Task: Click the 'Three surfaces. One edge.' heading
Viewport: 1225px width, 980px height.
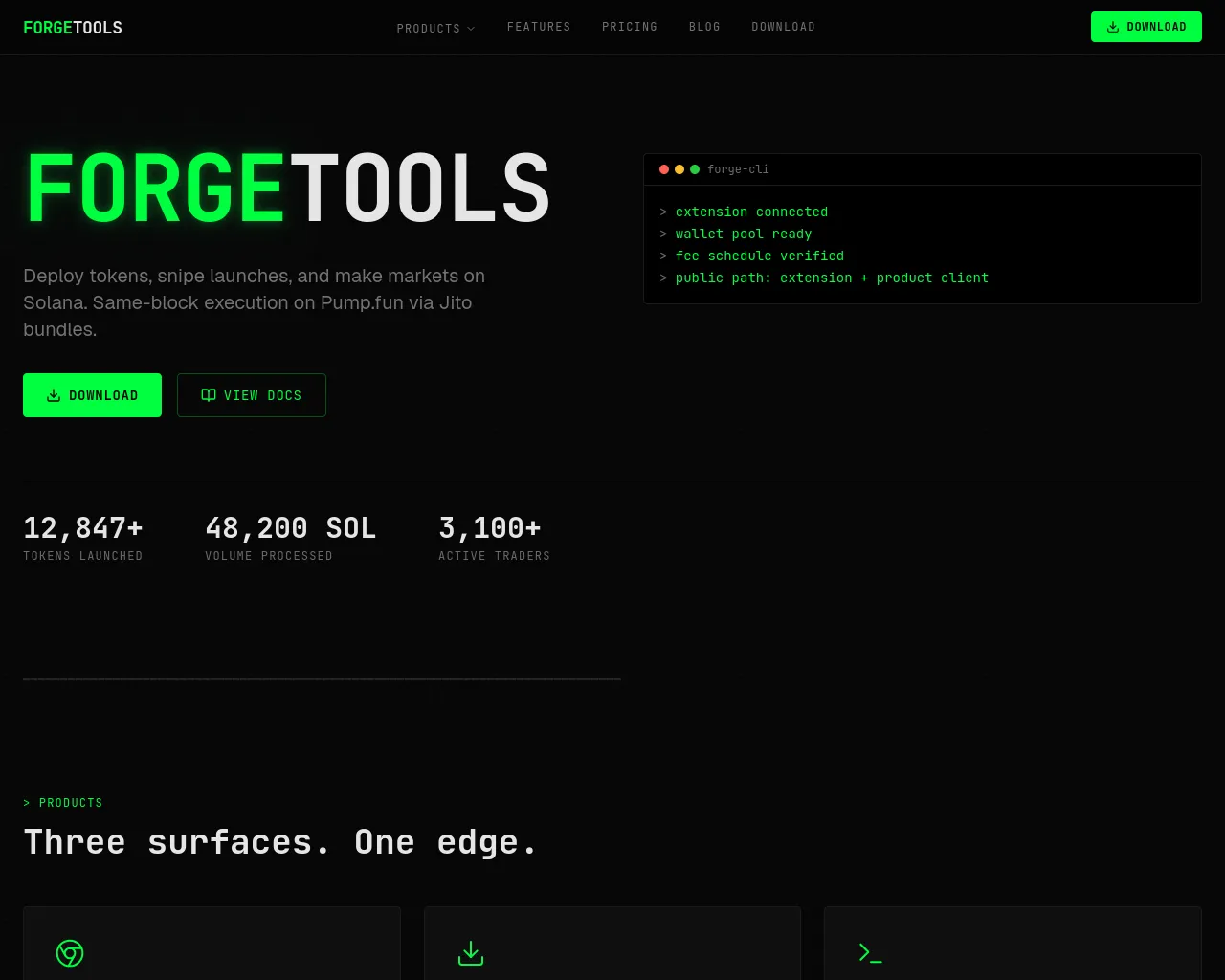Action: click(280, 842)
